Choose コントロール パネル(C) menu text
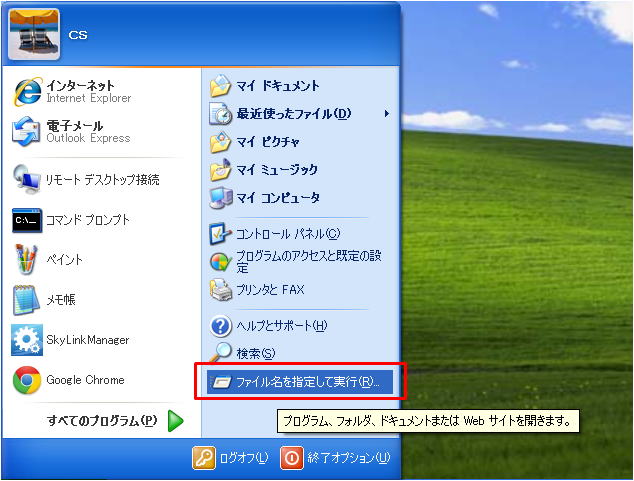This screenshot has height=481, width=634. [288, 234]
